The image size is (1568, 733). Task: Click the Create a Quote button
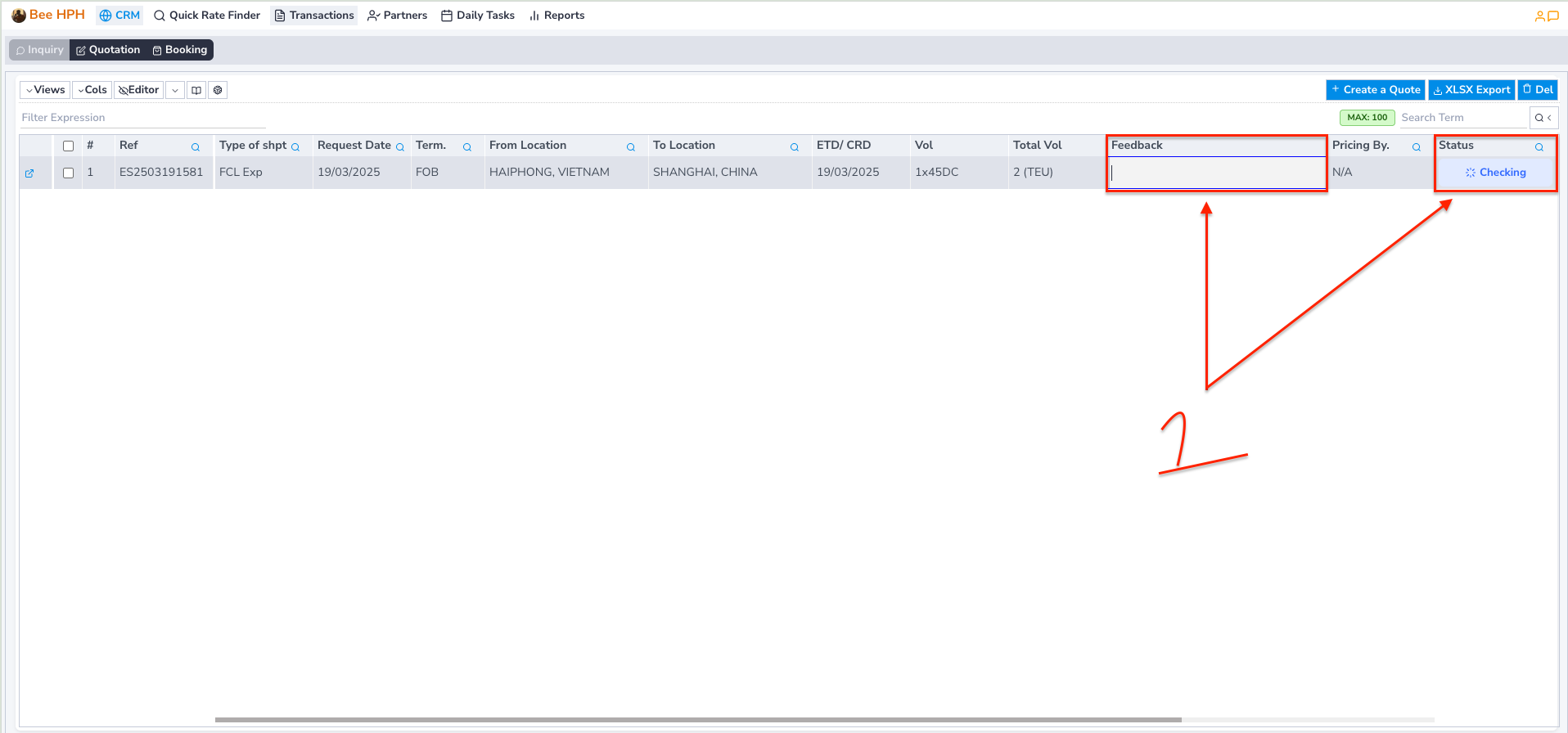1375,90
